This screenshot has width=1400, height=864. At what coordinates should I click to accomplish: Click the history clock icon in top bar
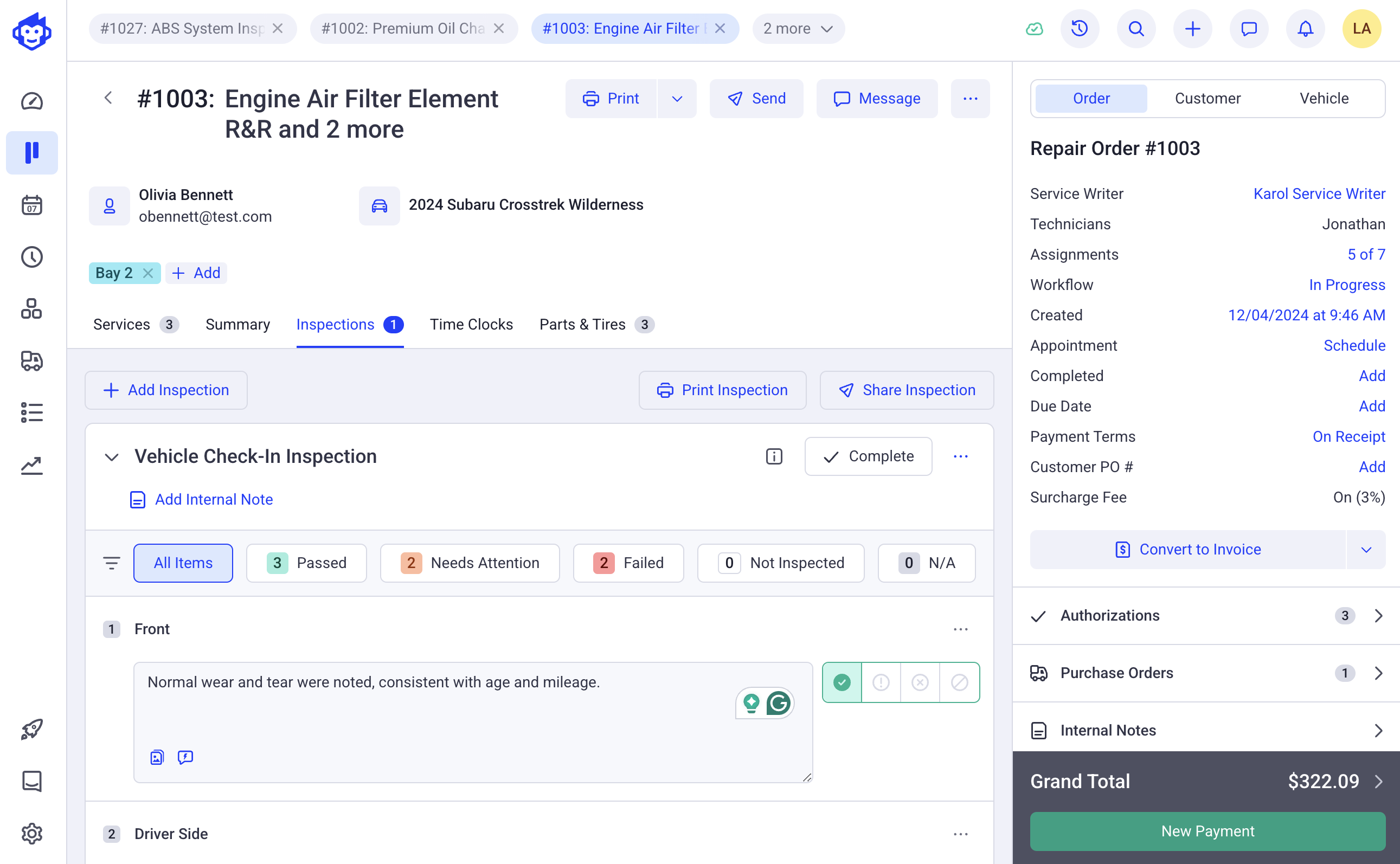click(1080, 29)
